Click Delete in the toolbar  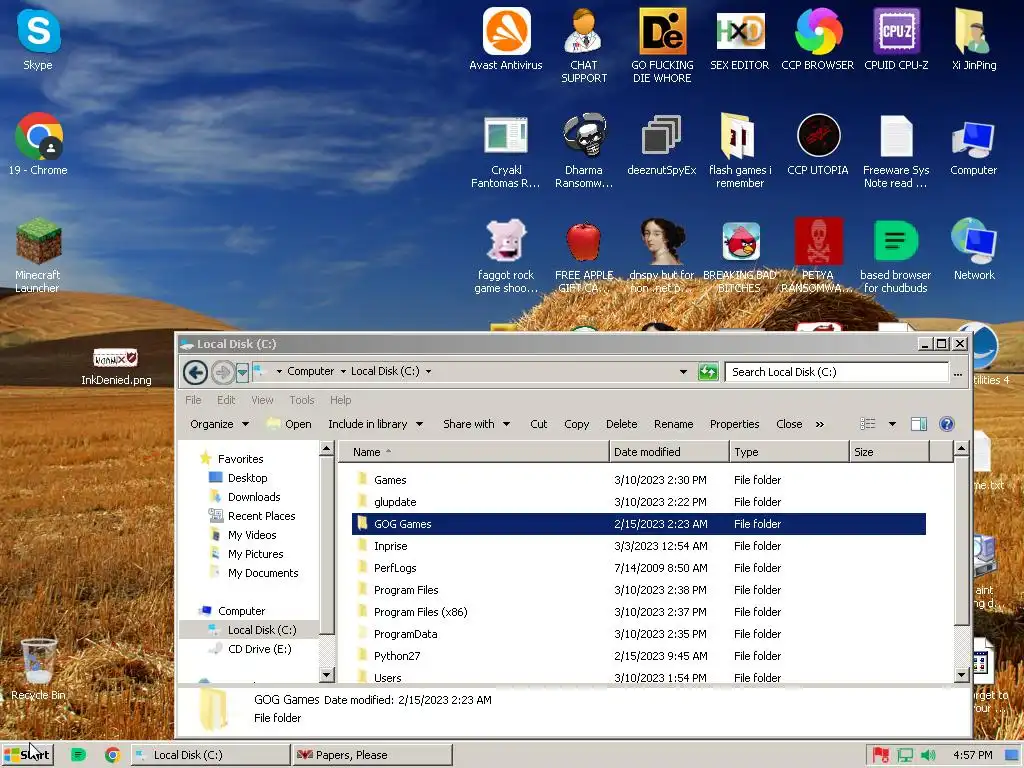[621, 424]
